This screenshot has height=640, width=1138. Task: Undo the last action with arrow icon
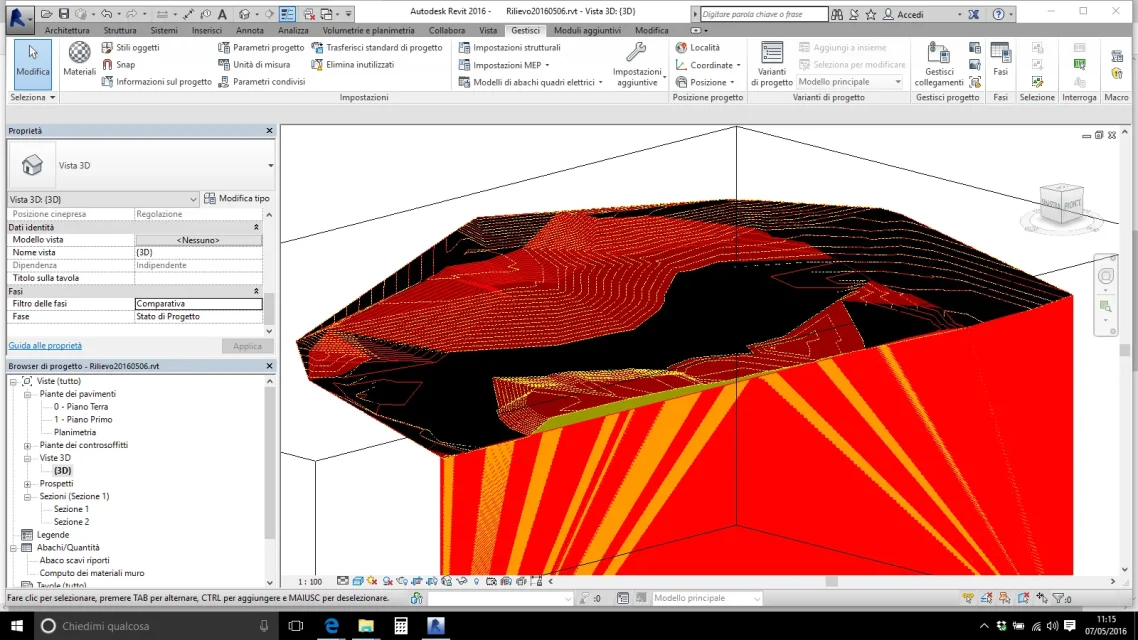(107, 14)
